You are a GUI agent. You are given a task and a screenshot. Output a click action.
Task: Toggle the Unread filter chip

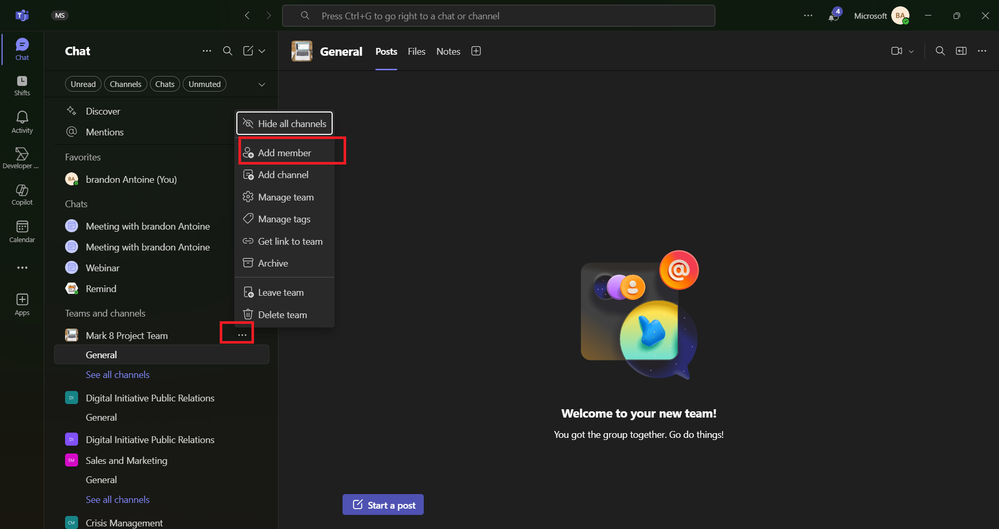tap(83, 84)
